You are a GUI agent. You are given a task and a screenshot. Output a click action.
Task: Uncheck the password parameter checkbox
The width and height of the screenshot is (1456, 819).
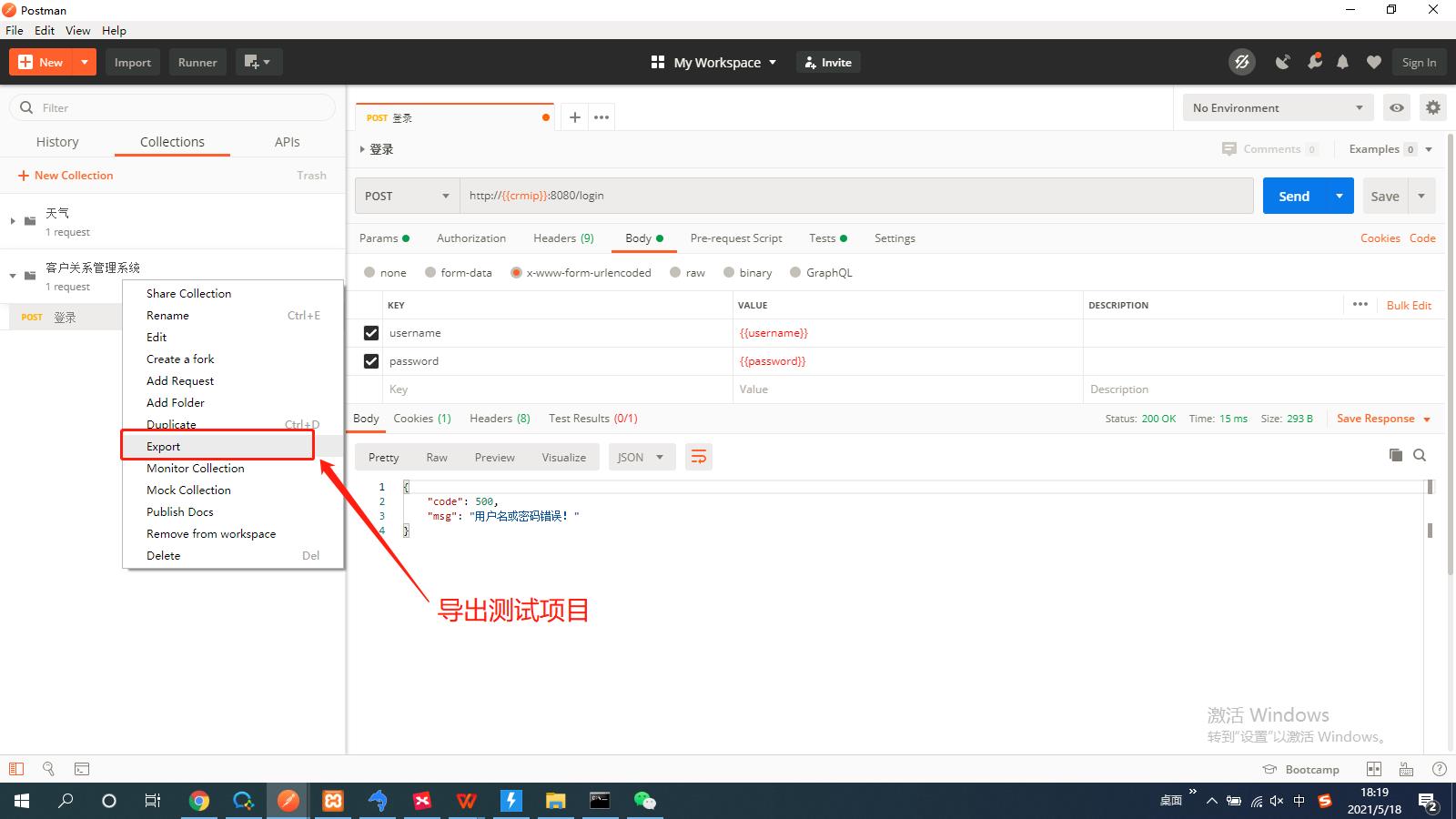[371, 361]
